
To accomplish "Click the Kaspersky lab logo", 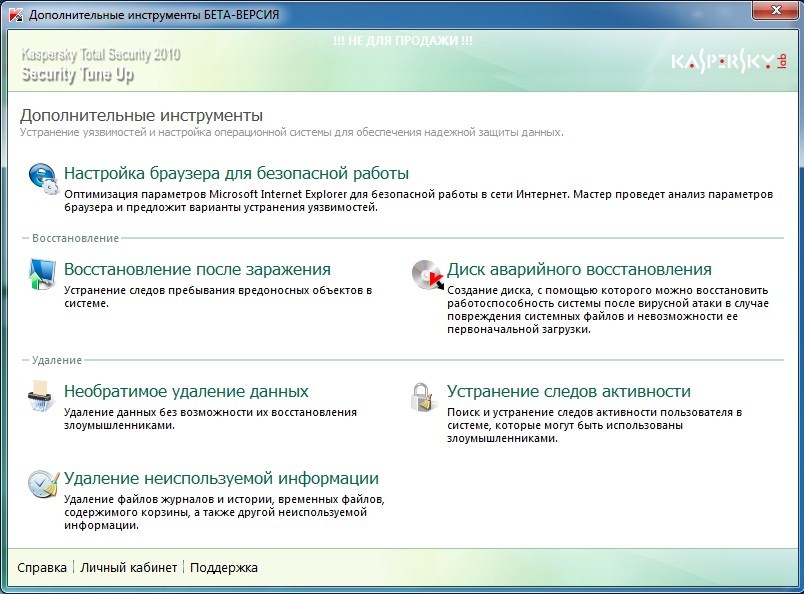I will click(x=729, y=62).
